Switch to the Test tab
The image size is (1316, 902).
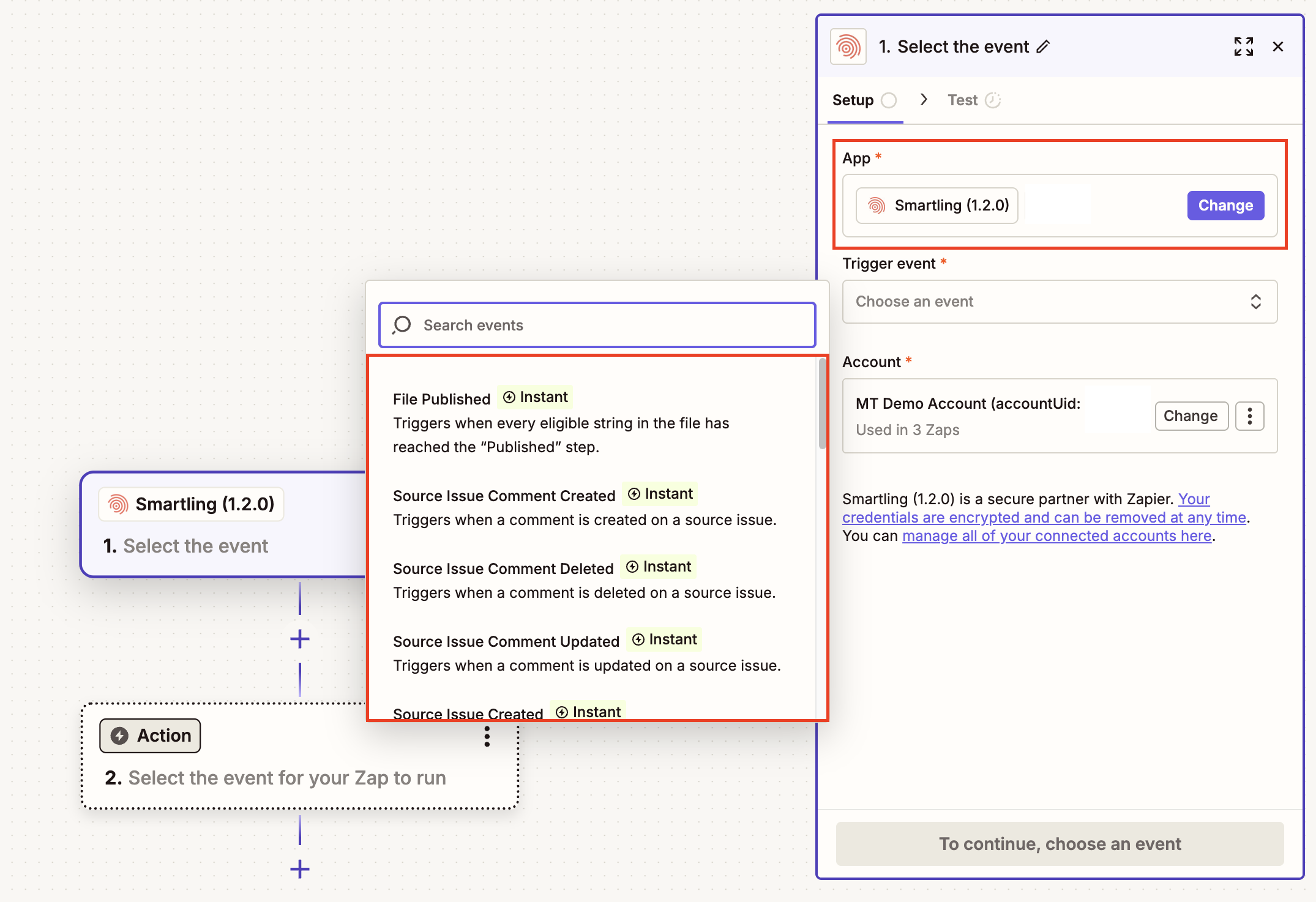pyautogui.click(x=963, y=100)
